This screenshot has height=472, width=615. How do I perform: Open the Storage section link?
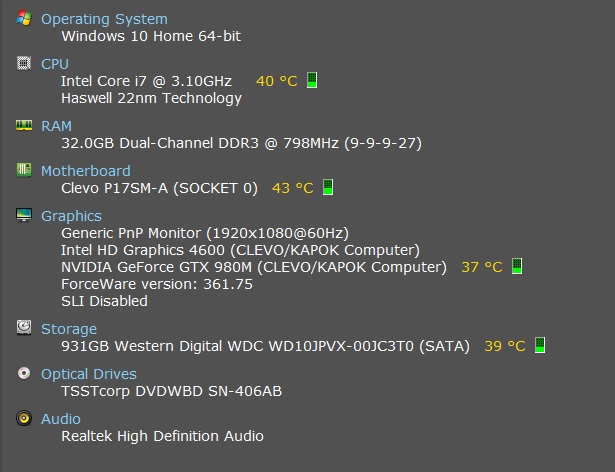pyautogui.click(x=69, y=329)
